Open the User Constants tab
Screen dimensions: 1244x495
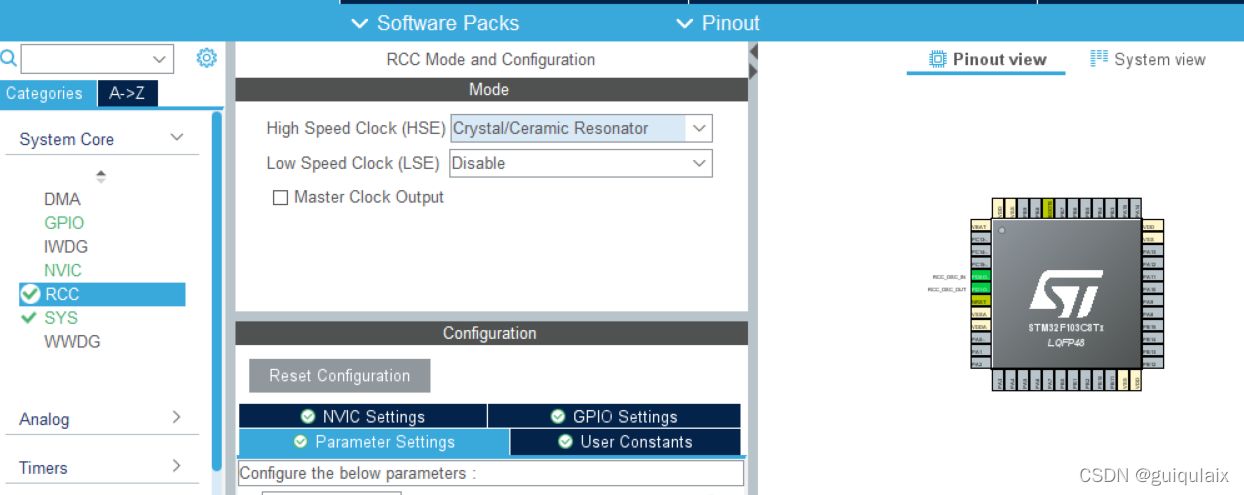(x=625, y=442)
